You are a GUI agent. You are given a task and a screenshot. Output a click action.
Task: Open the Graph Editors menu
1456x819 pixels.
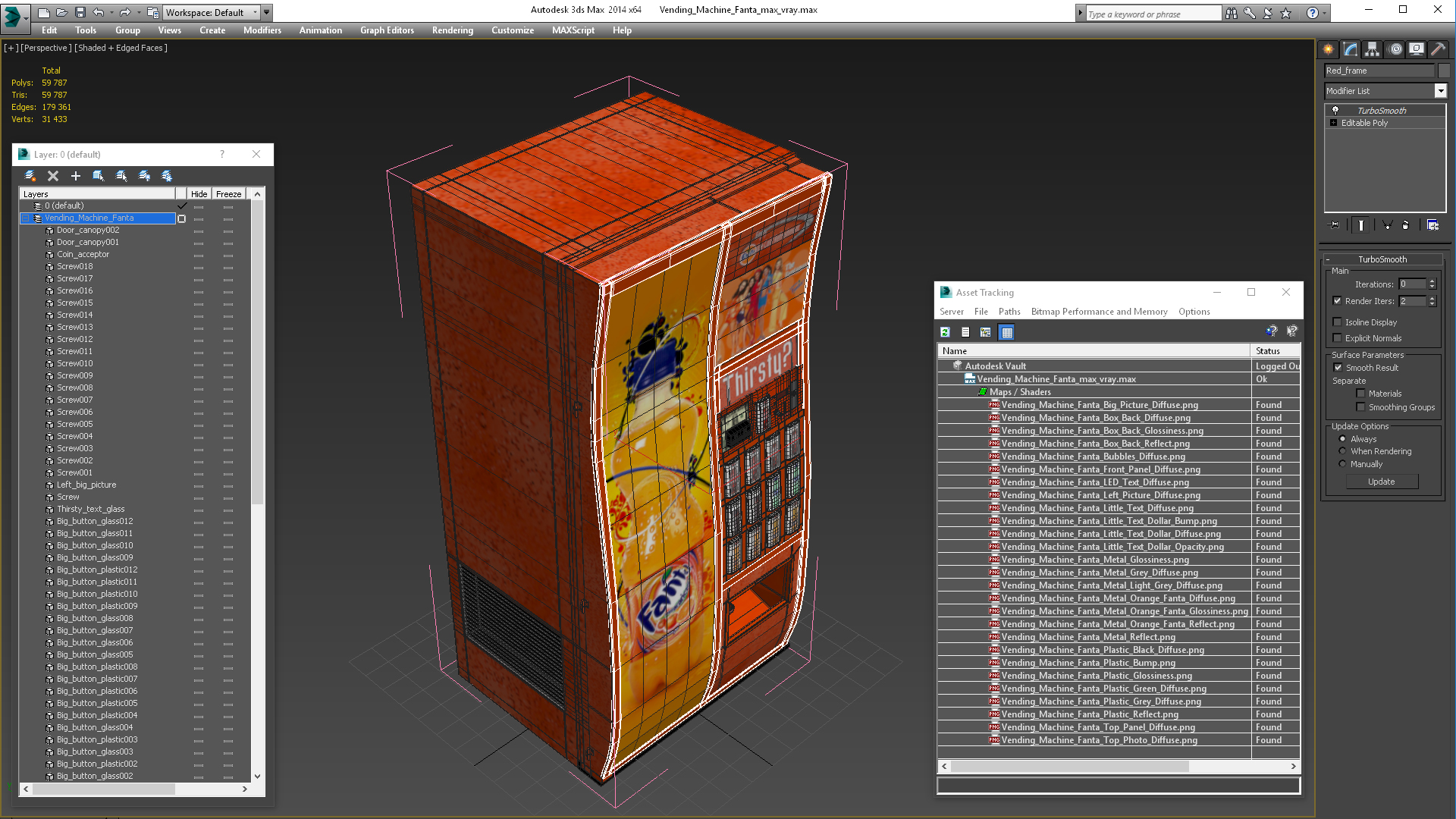tap(387, 30)
